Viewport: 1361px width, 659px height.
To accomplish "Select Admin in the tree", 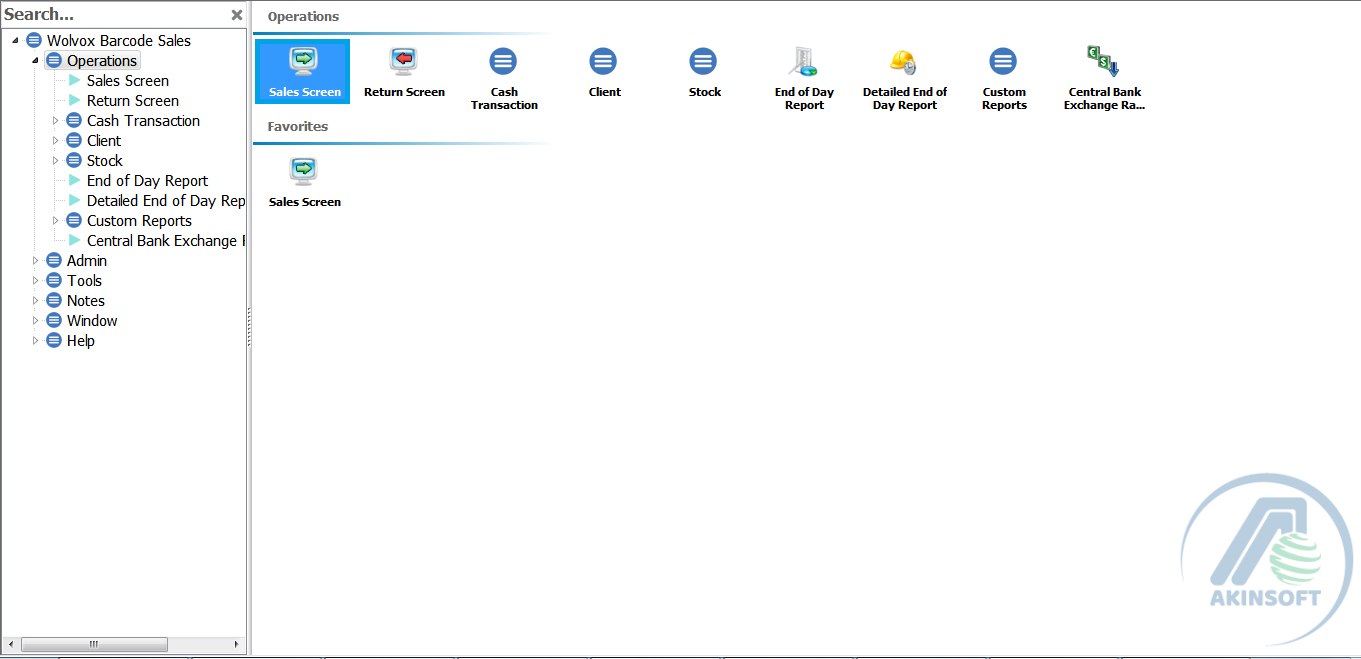I will click(87, 261).
